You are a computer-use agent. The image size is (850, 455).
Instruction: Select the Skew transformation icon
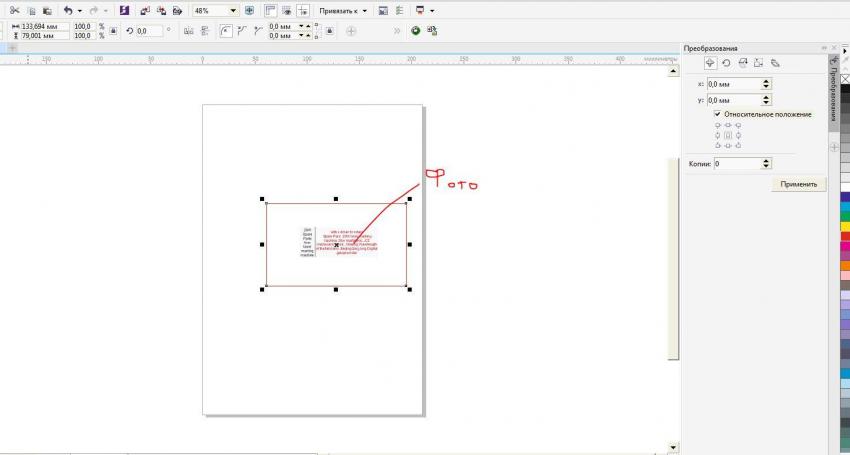775,63
